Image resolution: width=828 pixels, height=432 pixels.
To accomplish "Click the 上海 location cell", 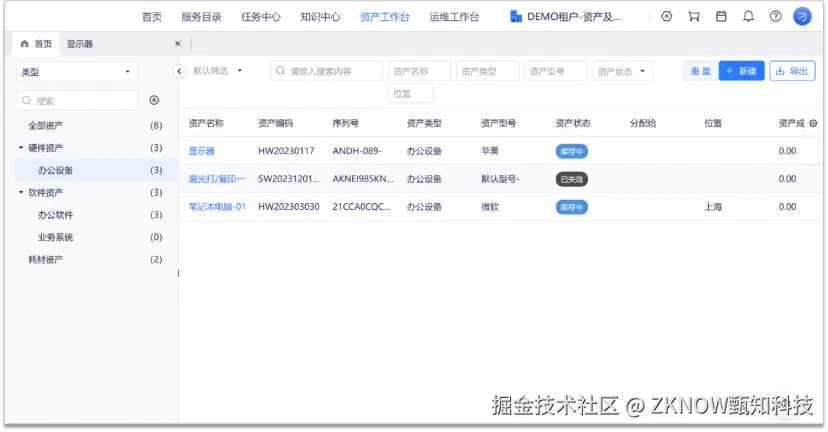I will coord(713,207).
